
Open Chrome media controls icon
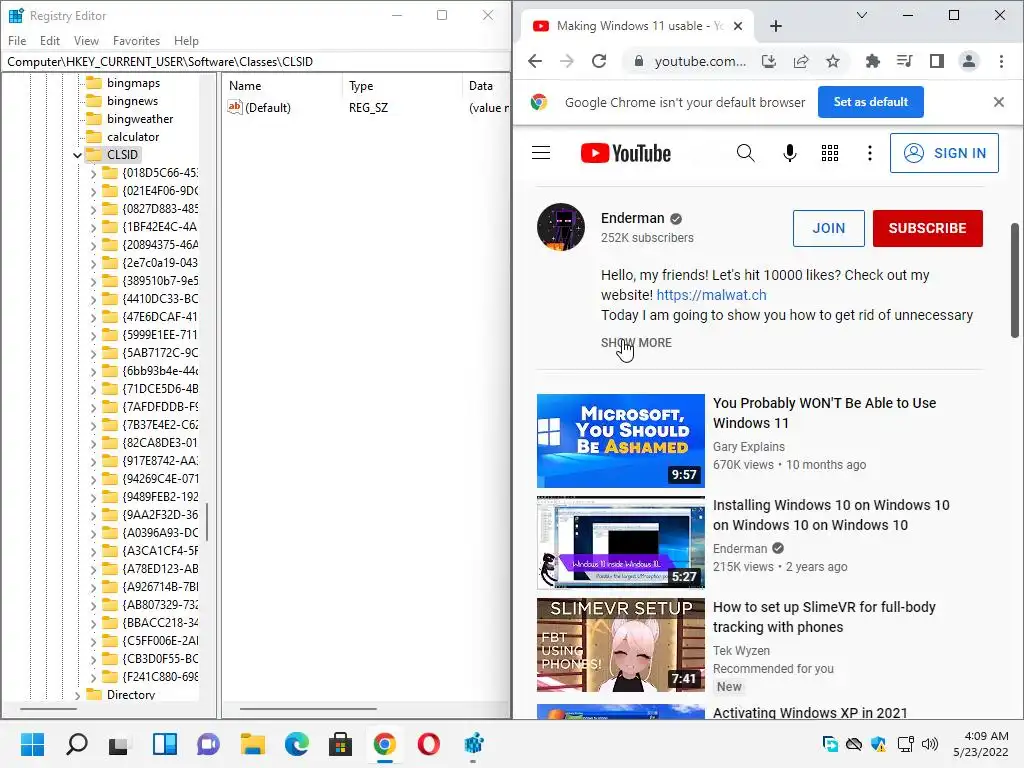pos(904,61)
